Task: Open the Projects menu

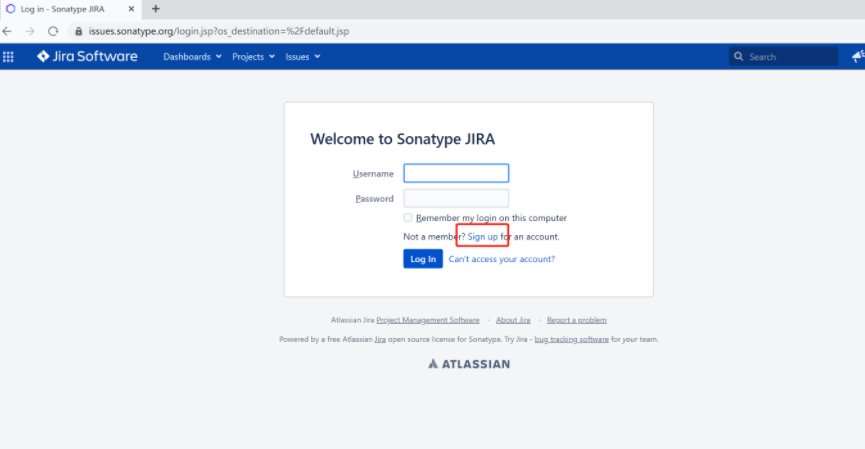Action: (x=253, y=57)
